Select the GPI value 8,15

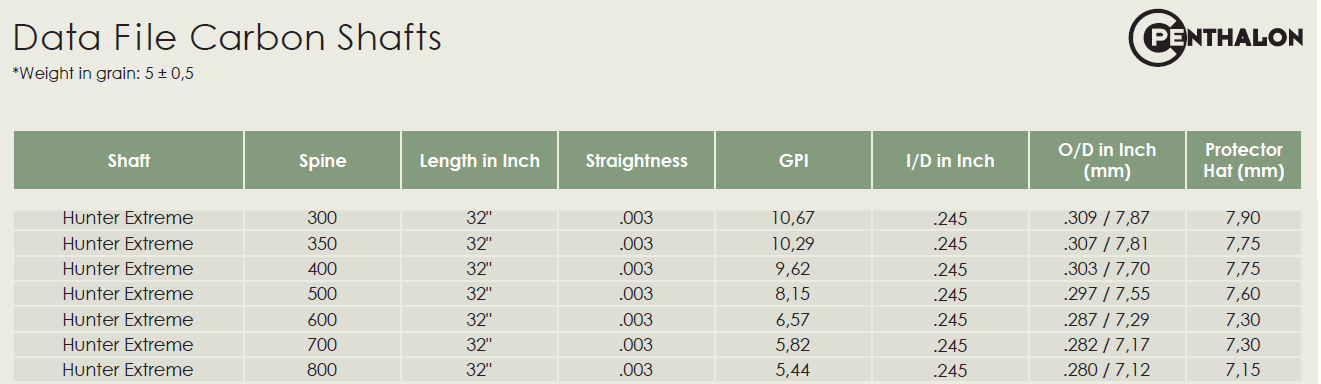[x=793, y=294]
